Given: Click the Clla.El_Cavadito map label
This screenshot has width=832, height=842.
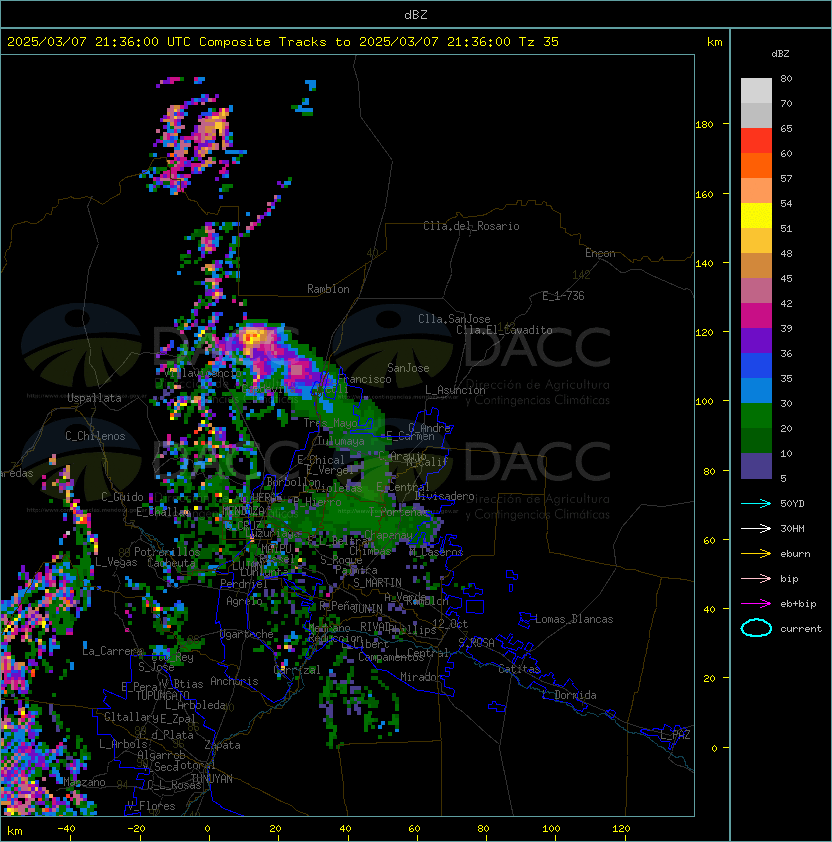Looking at the screenshot, I should [x=504, y=330].
